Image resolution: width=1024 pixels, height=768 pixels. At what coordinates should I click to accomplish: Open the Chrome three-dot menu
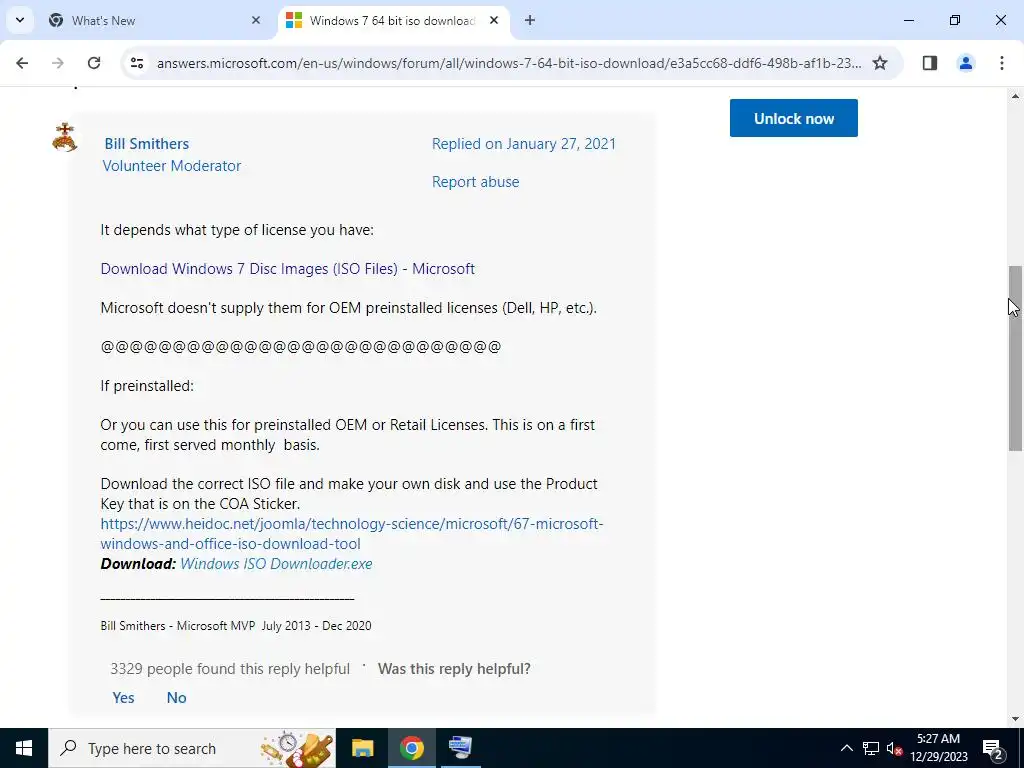pos(1001,63)
